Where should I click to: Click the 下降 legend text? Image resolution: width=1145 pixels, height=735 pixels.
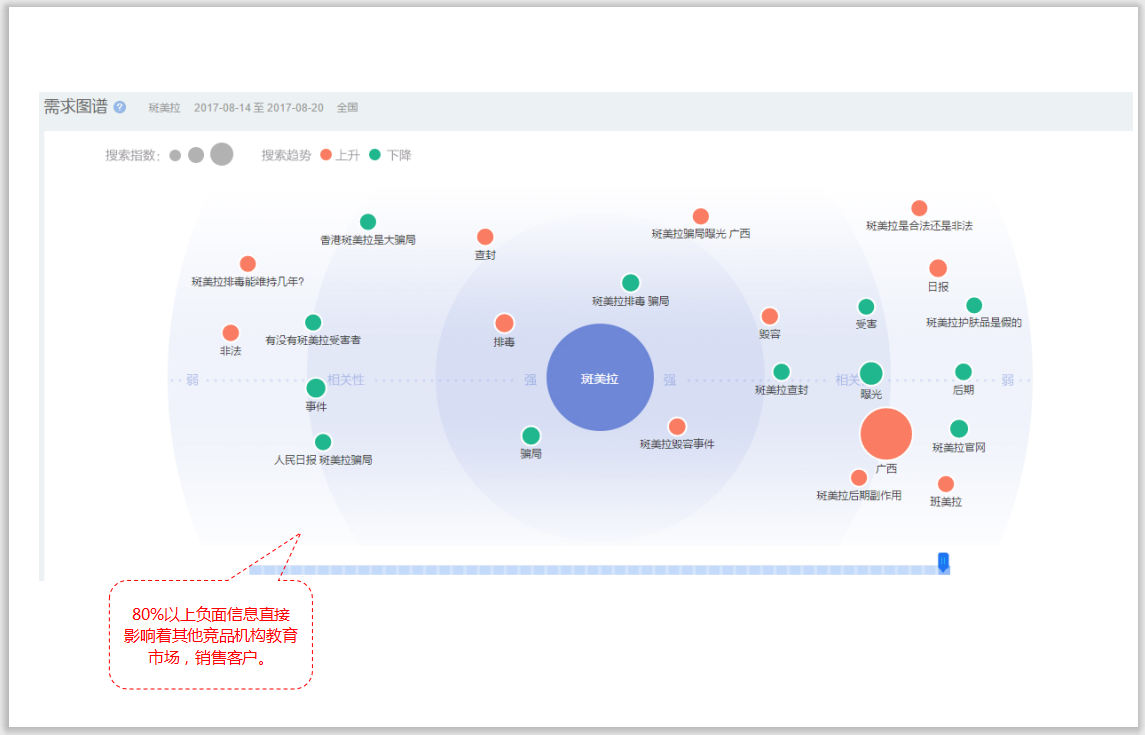399,155
